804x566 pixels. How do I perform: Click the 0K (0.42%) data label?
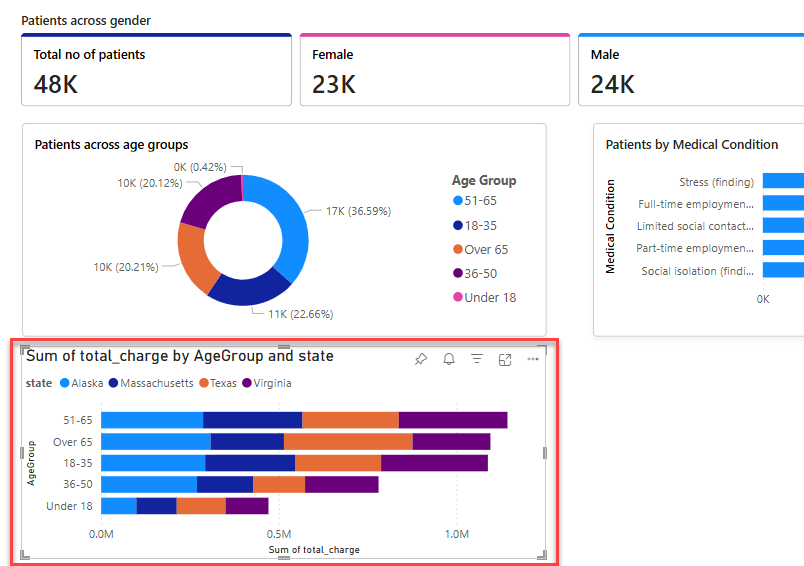coord(200,167)
